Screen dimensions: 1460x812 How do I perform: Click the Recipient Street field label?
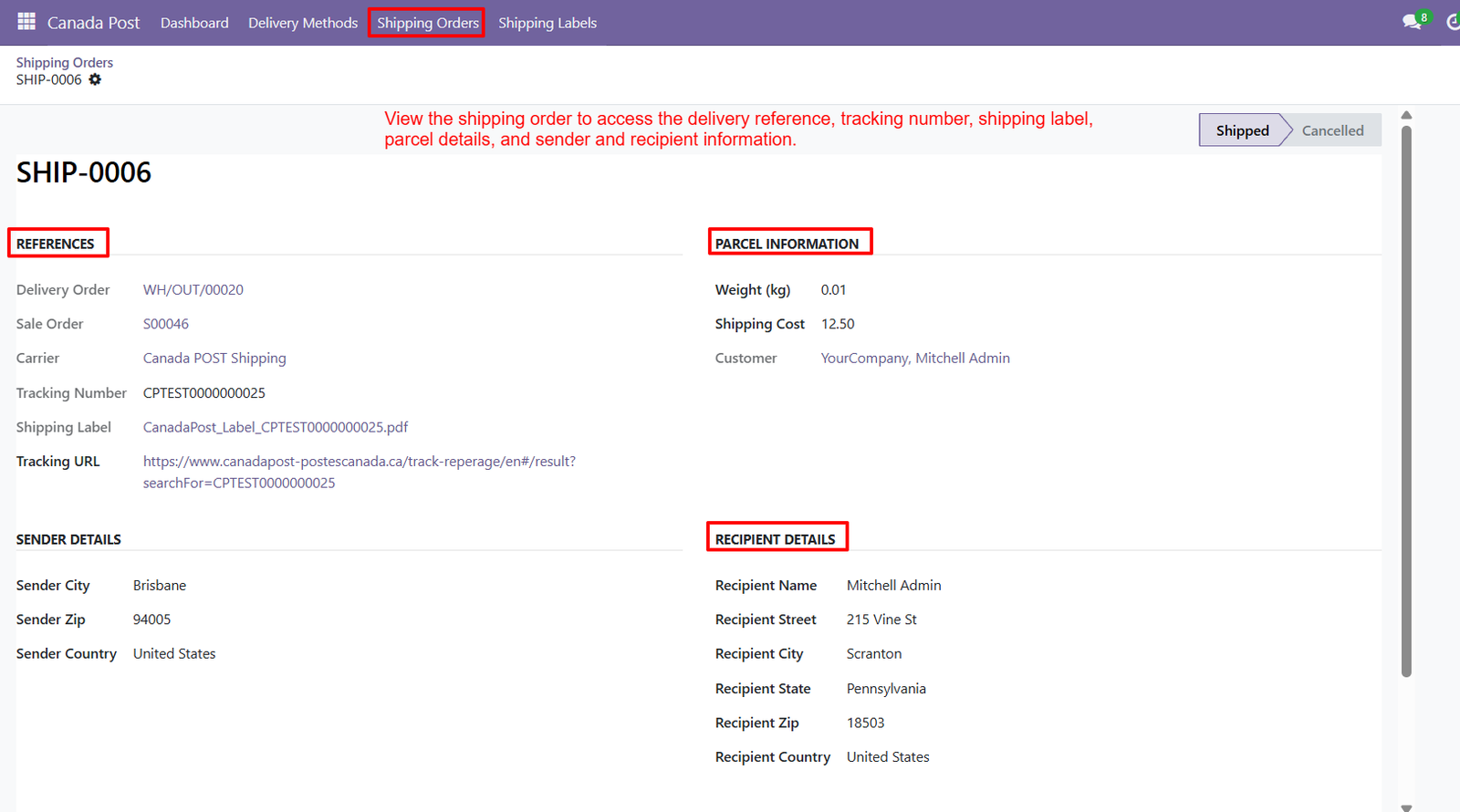coord(766,619)
